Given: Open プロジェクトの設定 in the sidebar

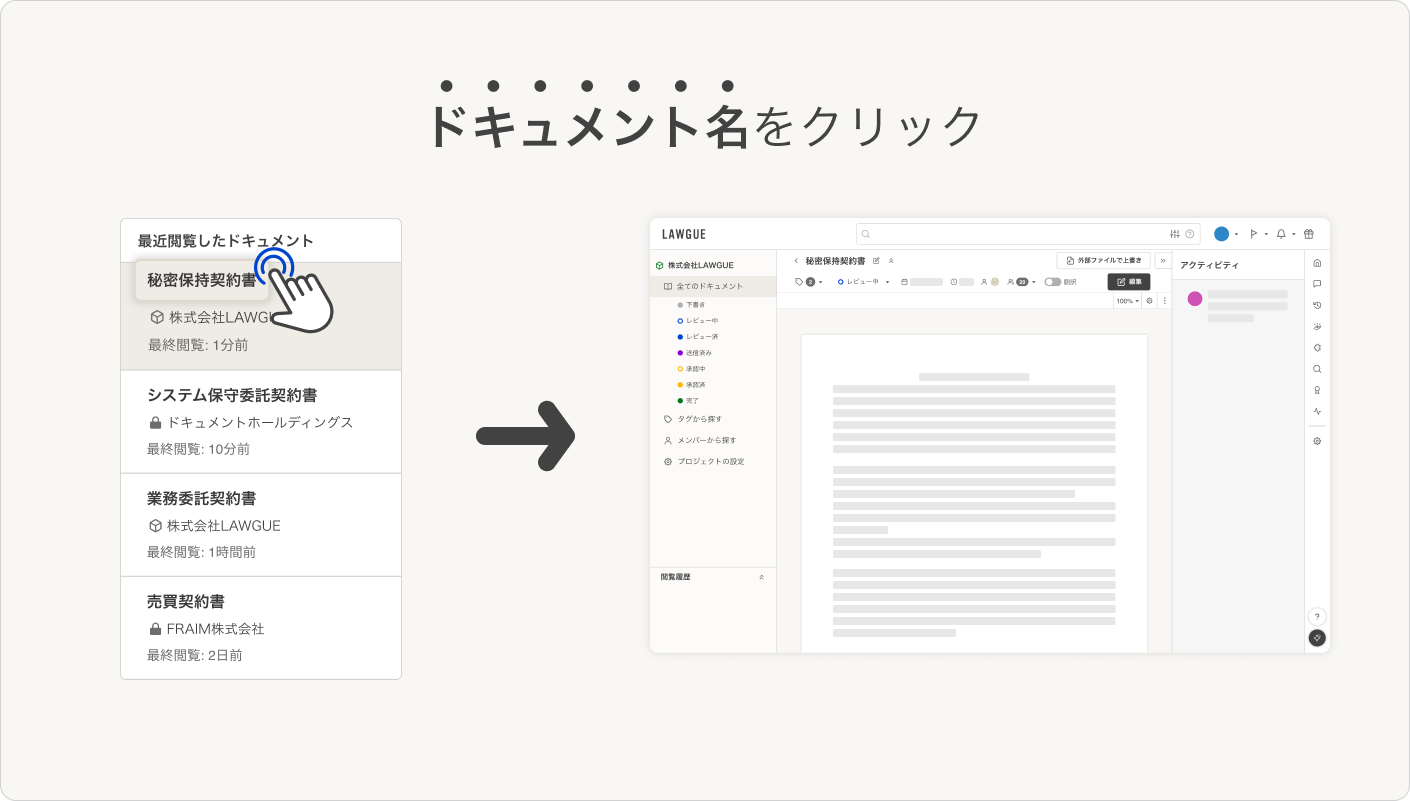Looking at the screenshot, I should (x=704, y=462).
